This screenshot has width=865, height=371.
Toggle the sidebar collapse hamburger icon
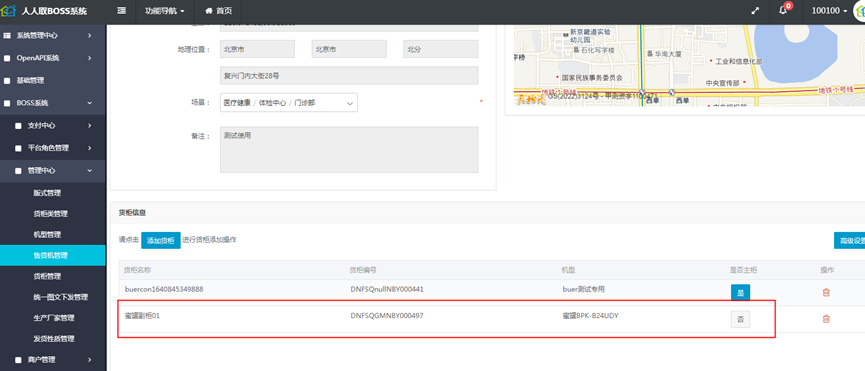point(121,11)
